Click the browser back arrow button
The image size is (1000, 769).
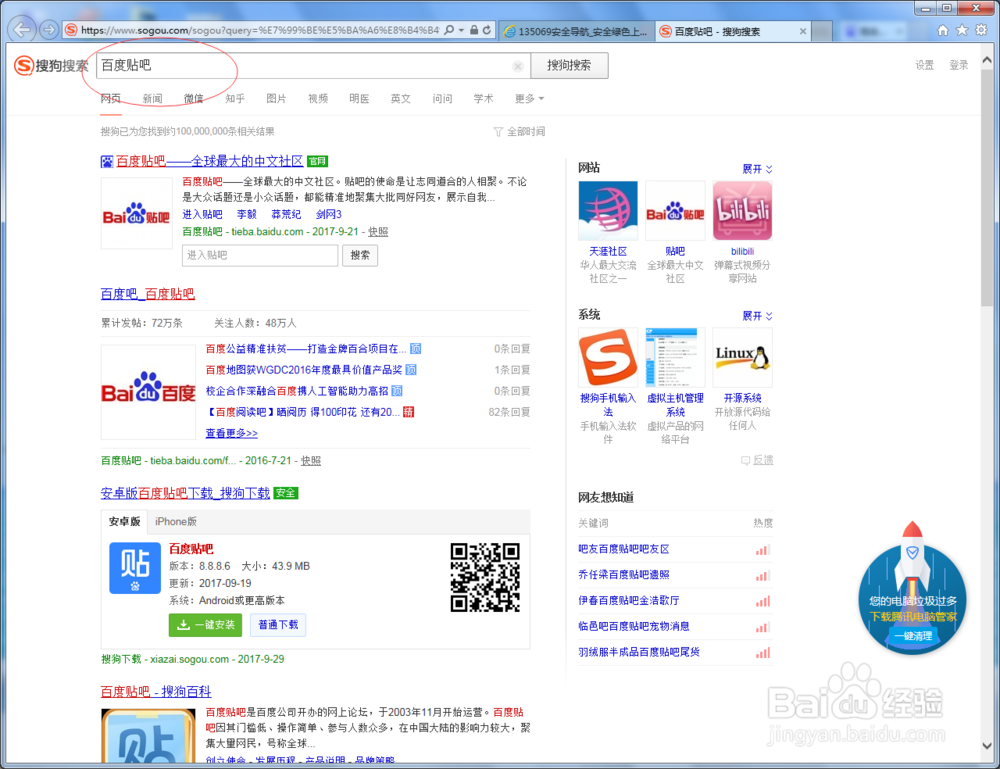[22, 29]
